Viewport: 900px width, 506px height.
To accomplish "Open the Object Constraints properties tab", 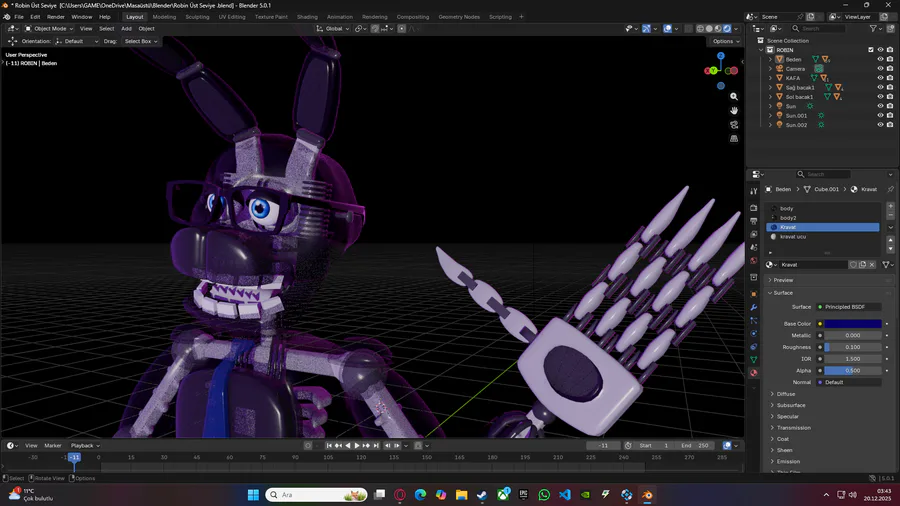I will (754, 347).
